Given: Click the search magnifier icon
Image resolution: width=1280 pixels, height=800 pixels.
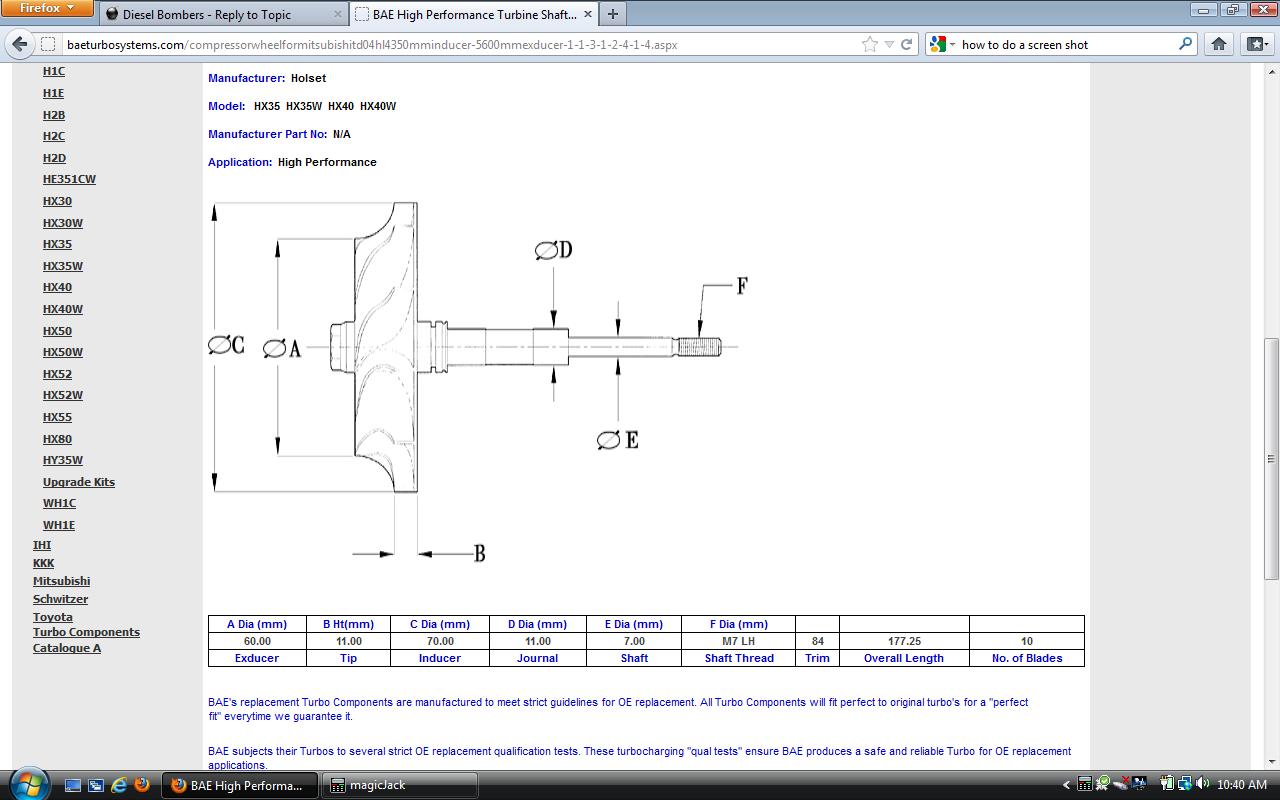Looking at the screenshot, I should pyautogui.click(x=1185, y=44).
